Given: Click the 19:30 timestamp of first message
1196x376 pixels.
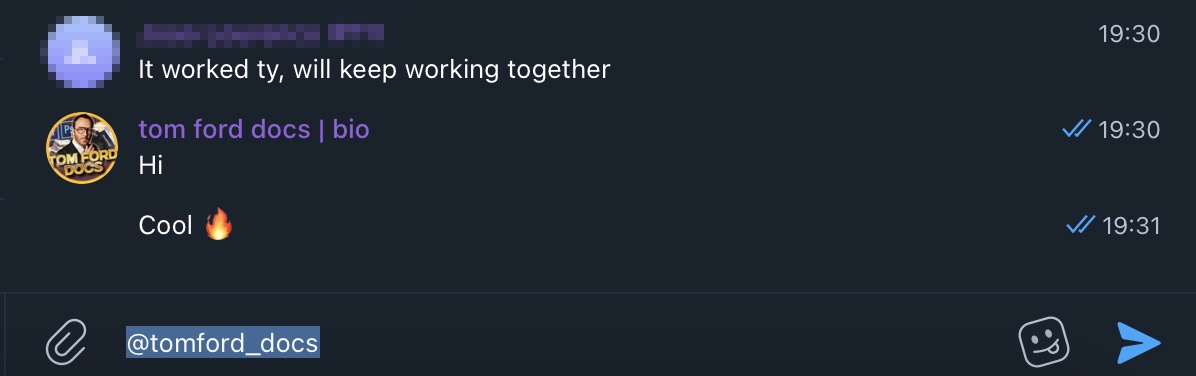Looking at the screenshot, I should 1129,34.
